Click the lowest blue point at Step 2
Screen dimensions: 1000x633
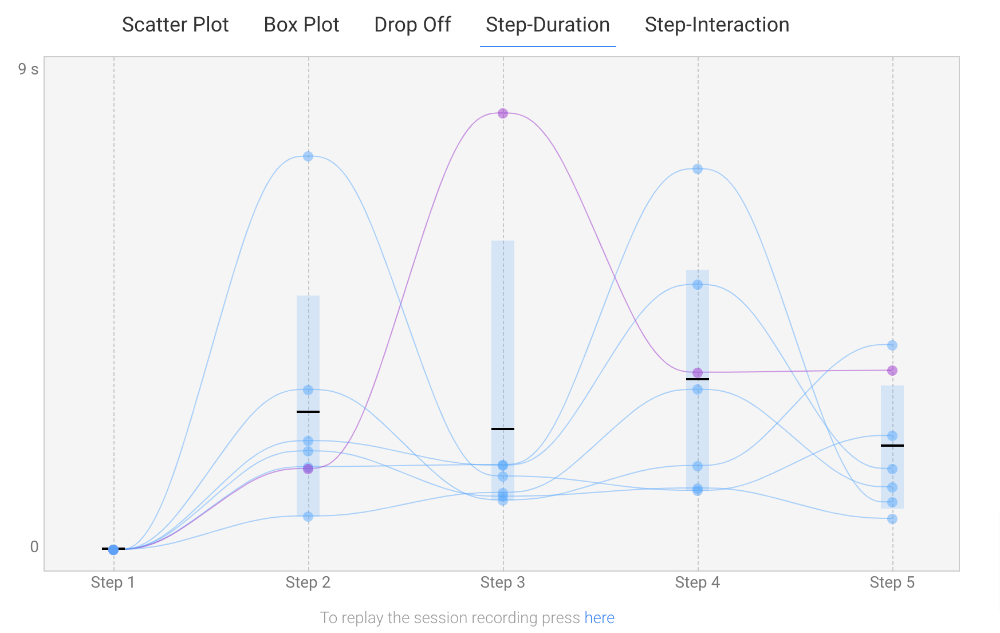[308, 516]
